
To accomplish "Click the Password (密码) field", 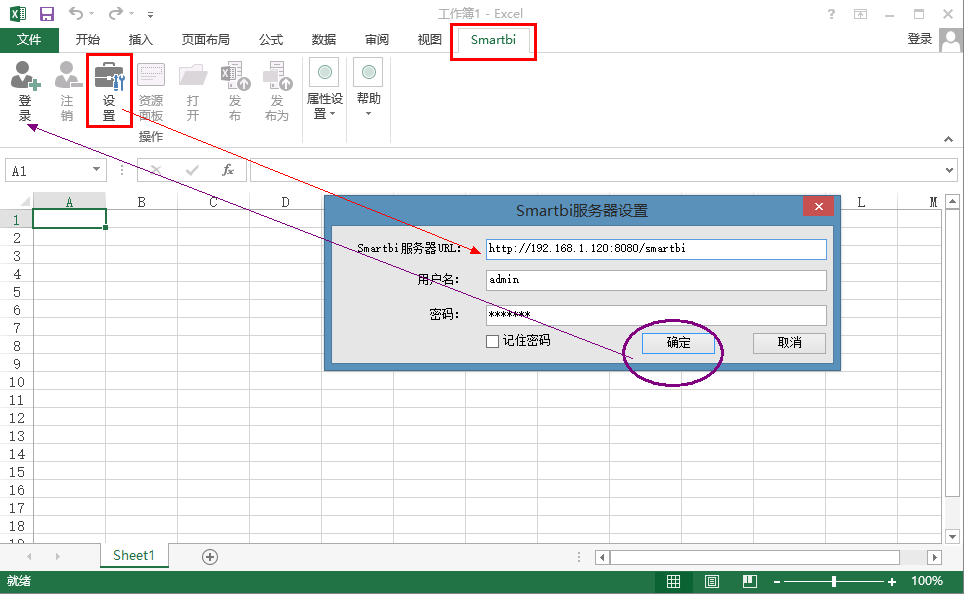I will pos(656,315).
